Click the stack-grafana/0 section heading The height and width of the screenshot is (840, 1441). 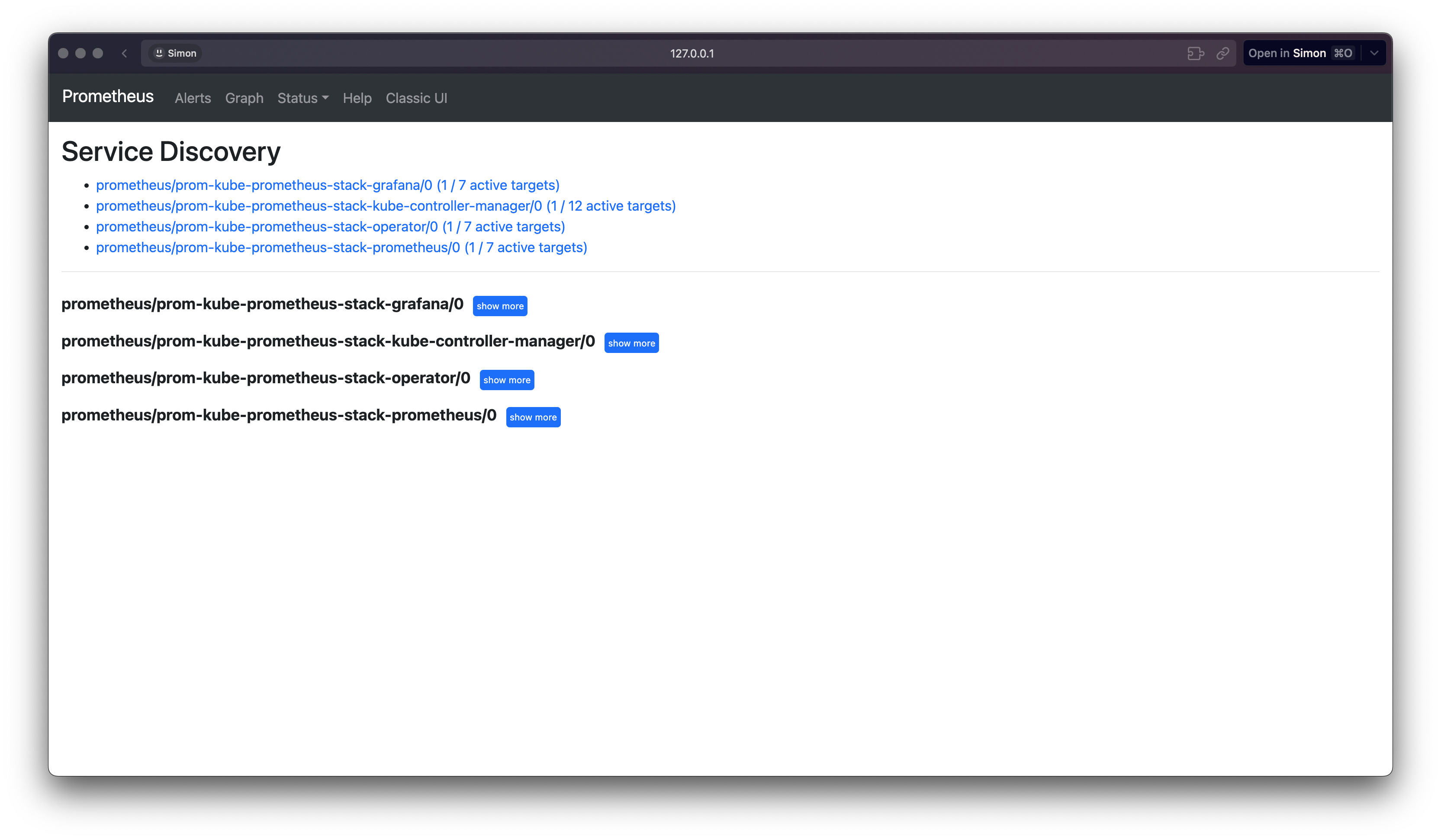(263, 304)
